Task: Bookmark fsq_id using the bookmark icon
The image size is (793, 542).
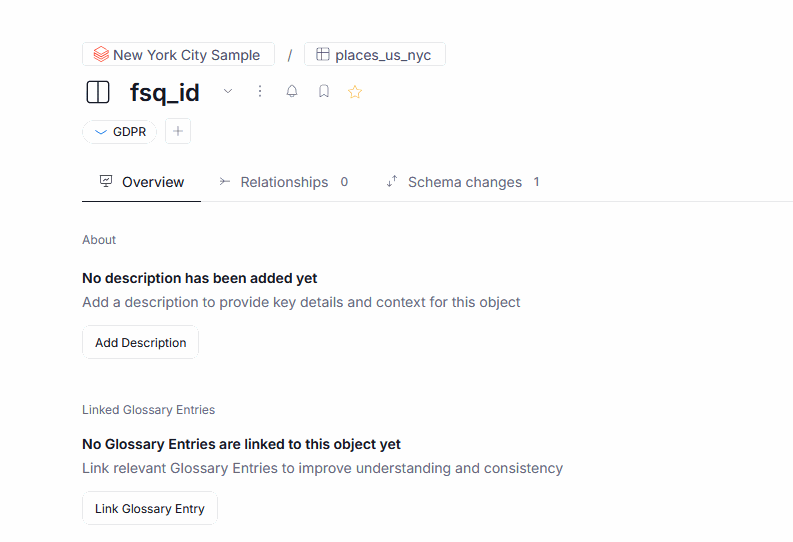Action: (x=324, y=92)
